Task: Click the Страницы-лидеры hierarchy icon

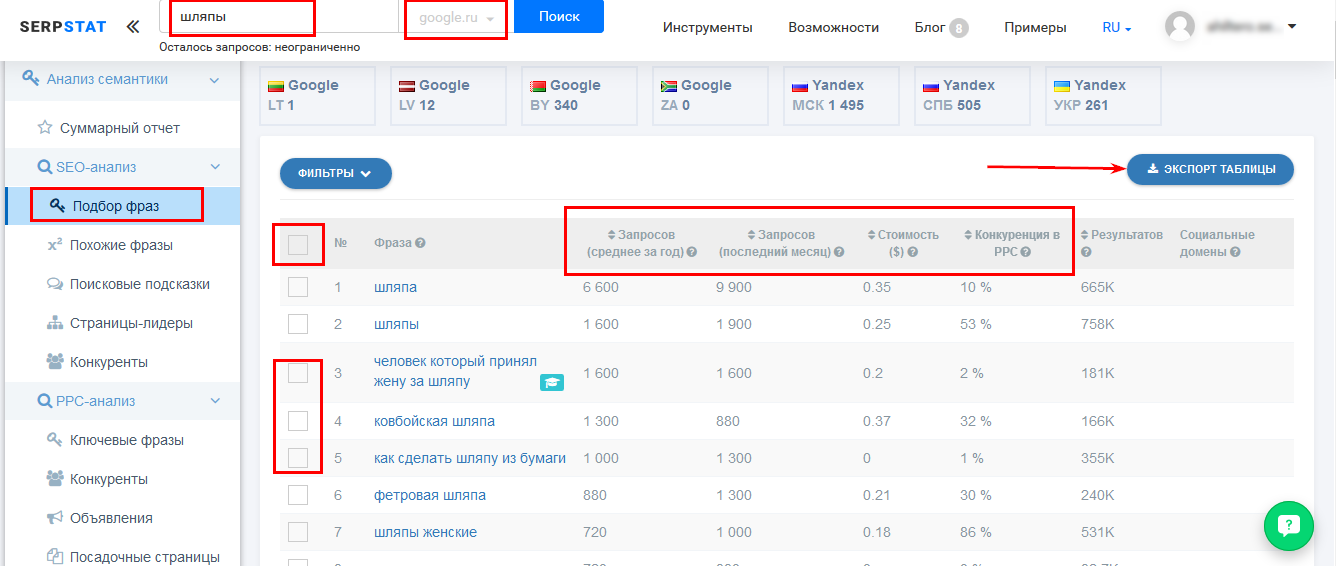Action: [x=56, y=323]
